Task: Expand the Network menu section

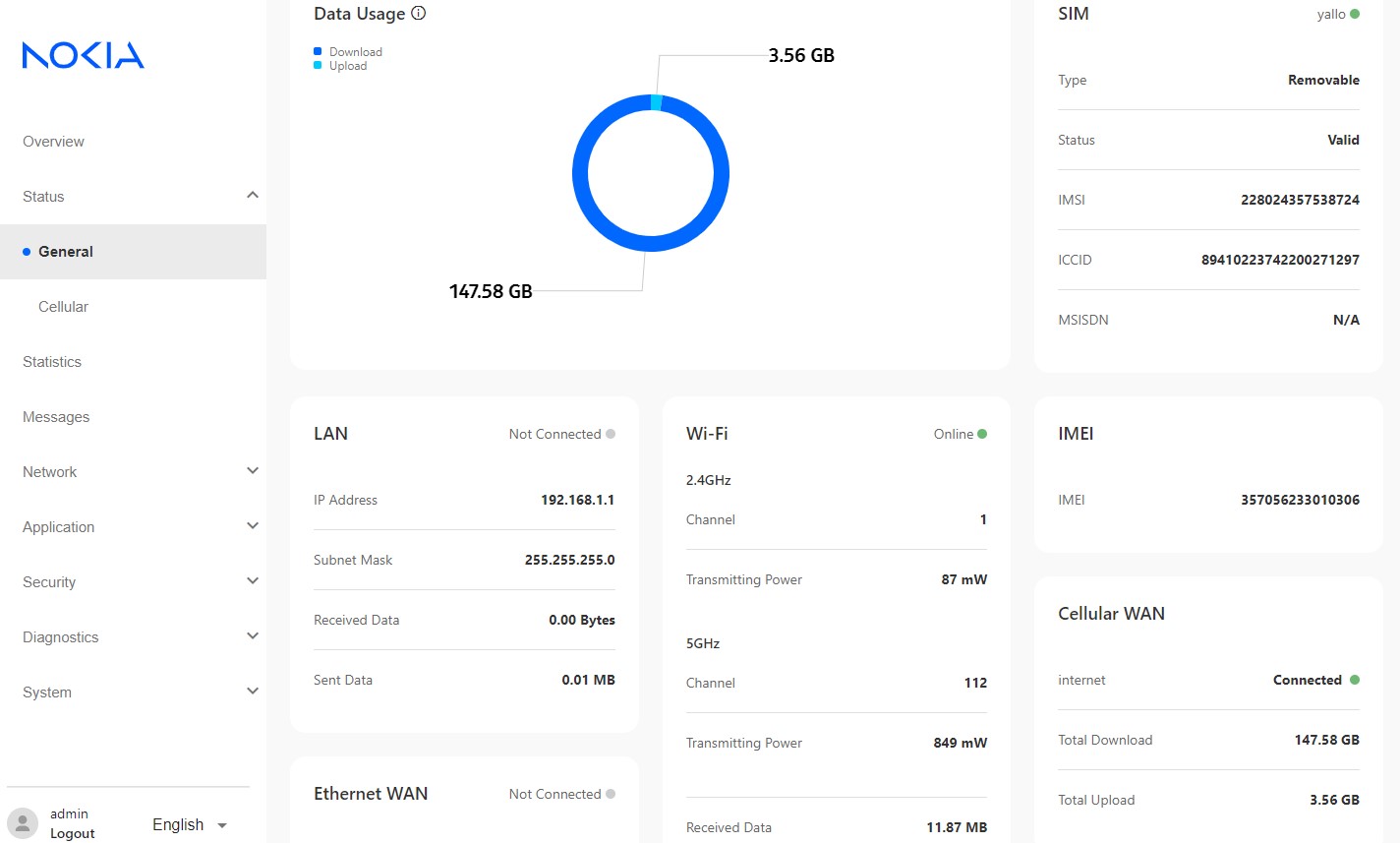Action: tap(252, 471)
